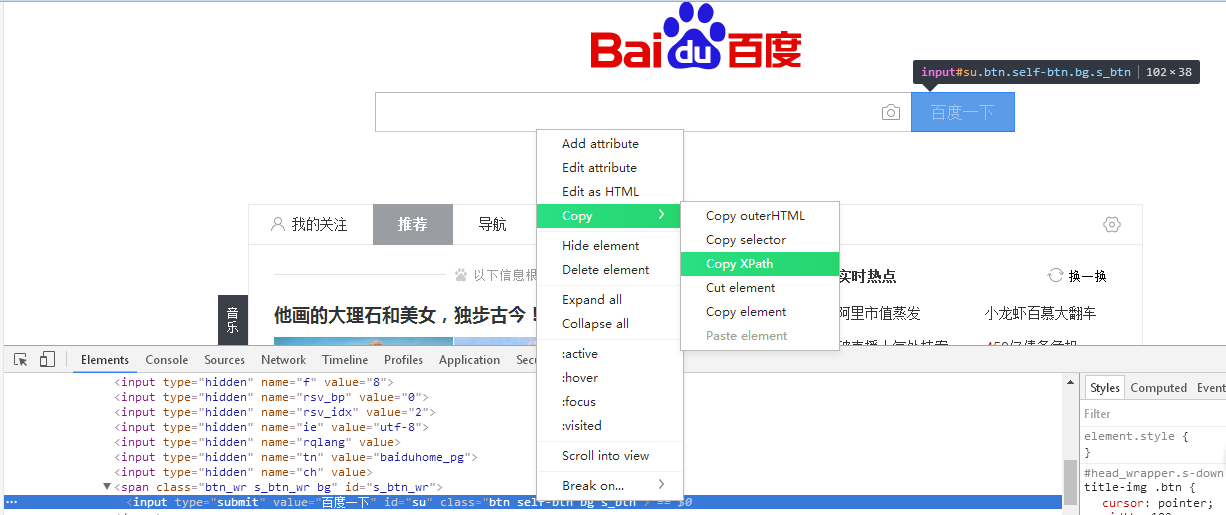The height and width of the screenshot is (515, 1226).
Task: Switch to the Timeline DevTools tab
Action: [345, 360]
